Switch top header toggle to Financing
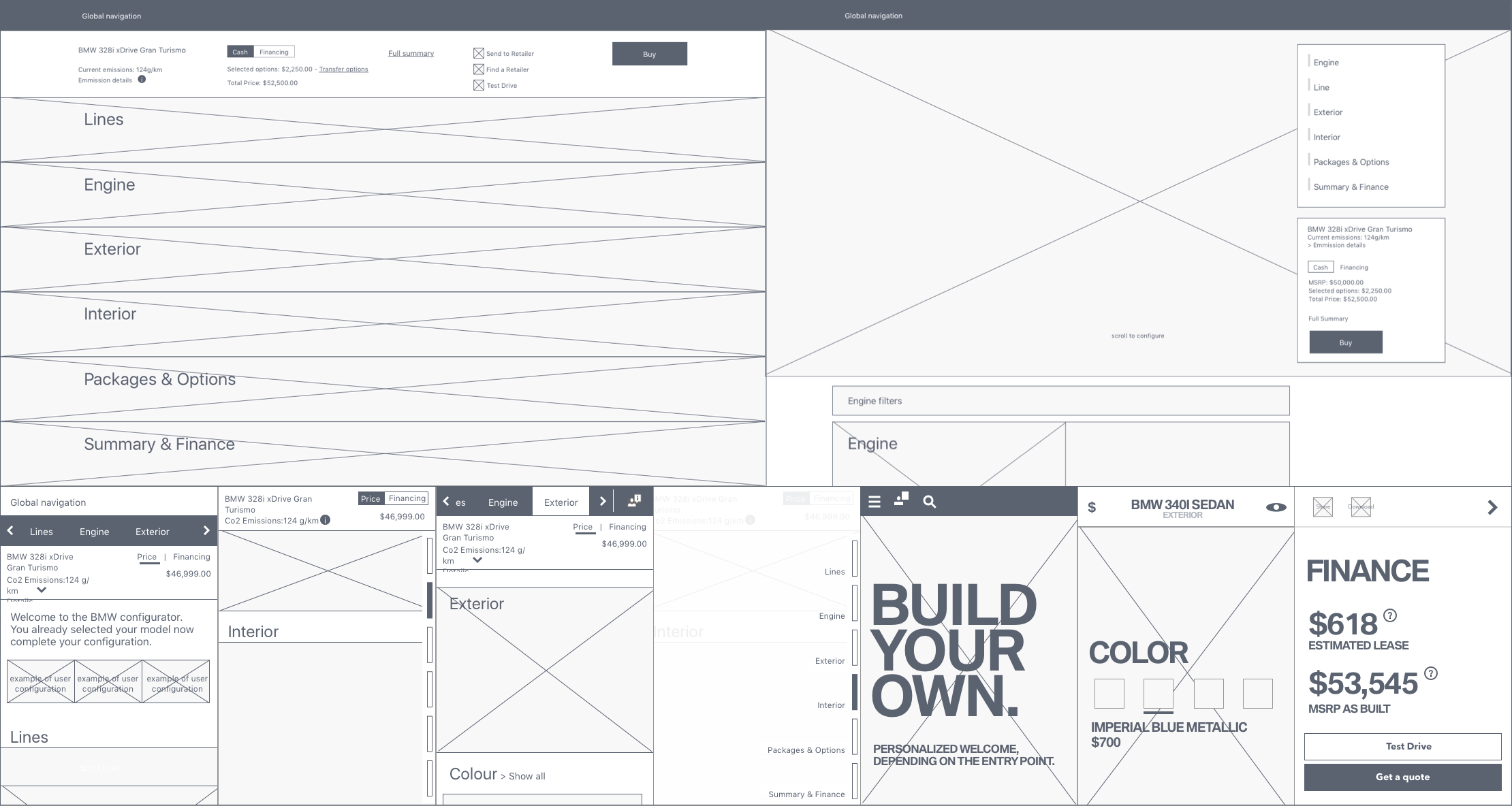The height and width of the screenshot is (806, 1512). 274,52
